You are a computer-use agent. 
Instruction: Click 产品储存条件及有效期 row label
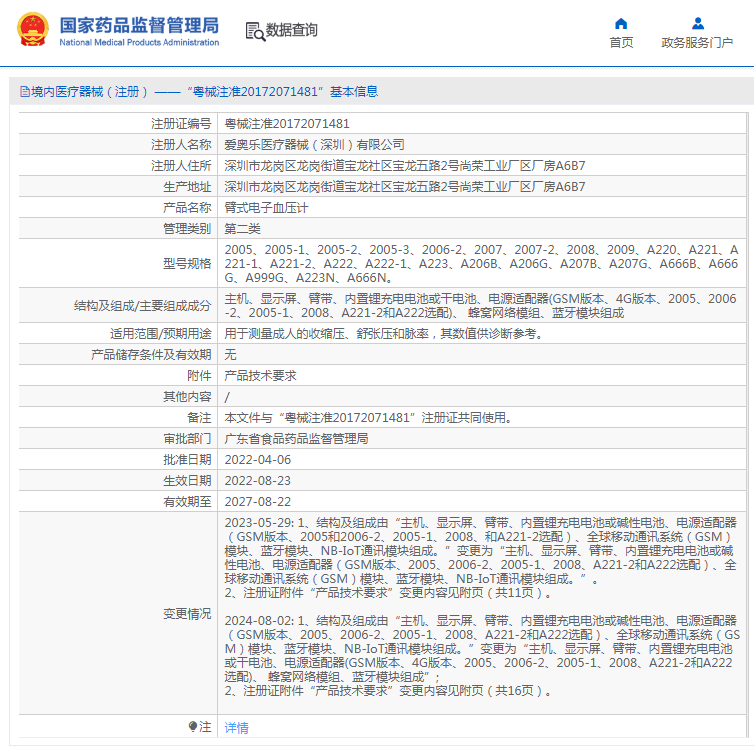point(151,355)
